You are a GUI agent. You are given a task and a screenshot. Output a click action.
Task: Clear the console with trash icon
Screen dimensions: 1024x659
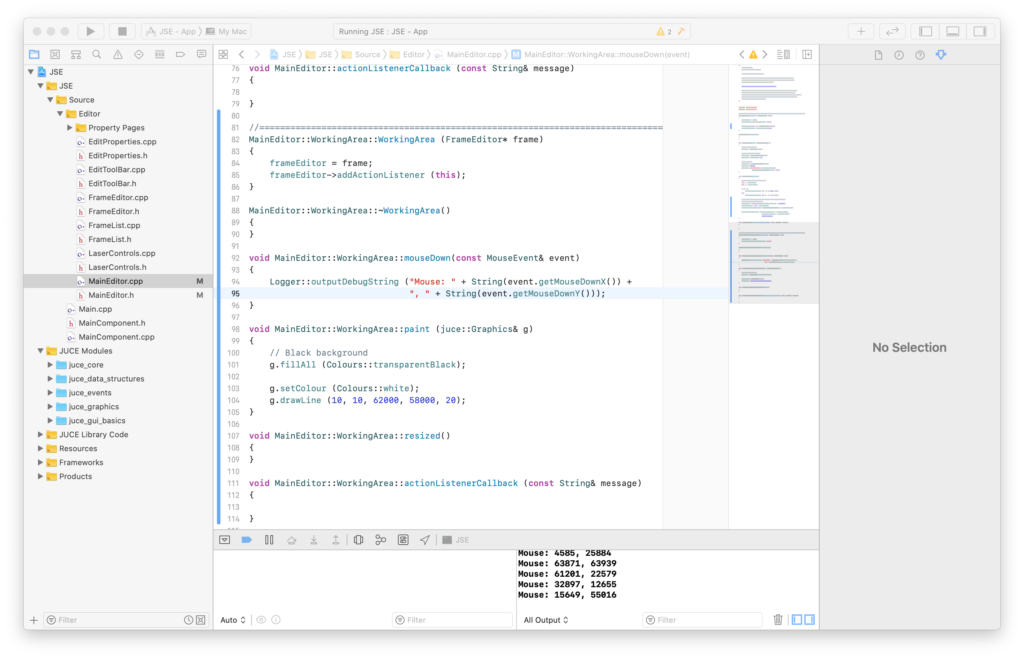778,620
